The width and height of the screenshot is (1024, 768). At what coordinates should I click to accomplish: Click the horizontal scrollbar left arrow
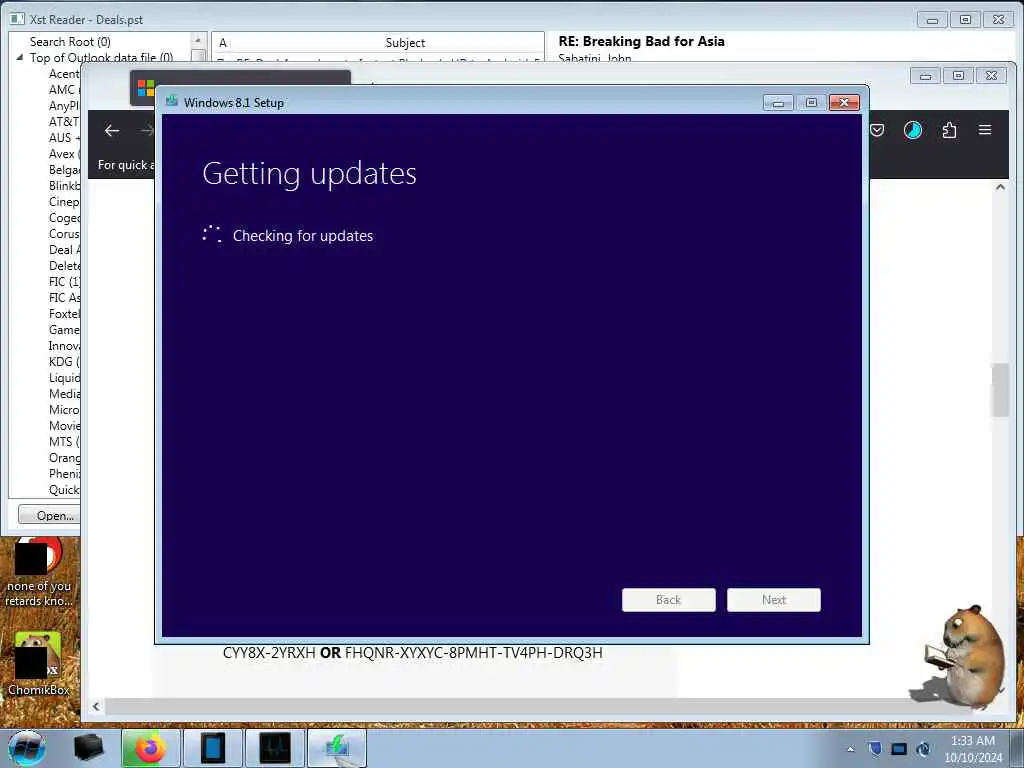pyautogui.click(x=96, y=706)
